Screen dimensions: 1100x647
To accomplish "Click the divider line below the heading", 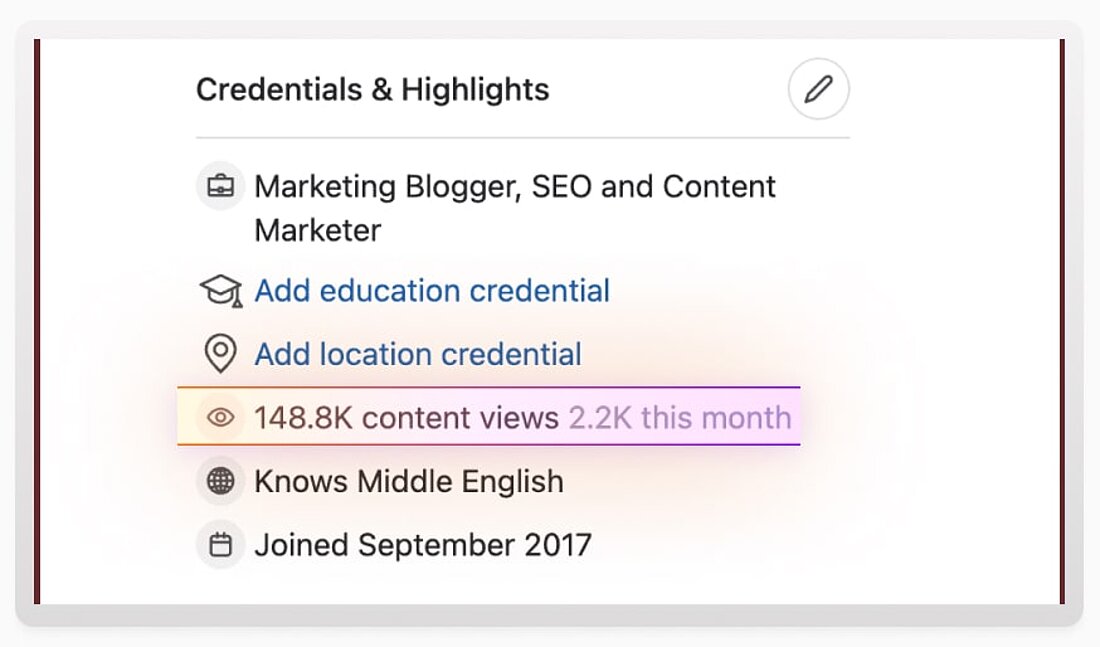I will (522, 138).
